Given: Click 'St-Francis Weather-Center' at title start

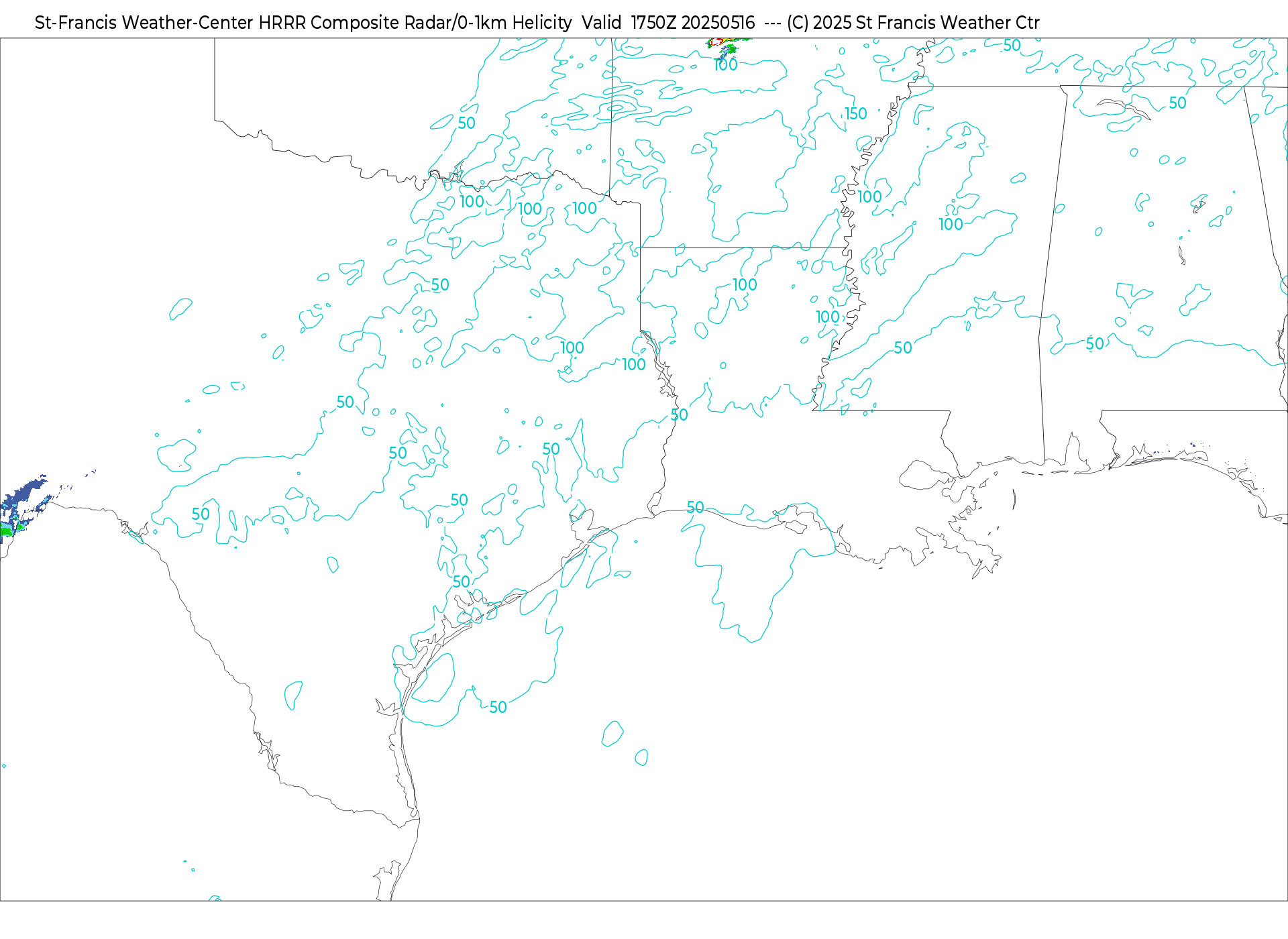Looking at the screenshot, I should pos(144,23).
